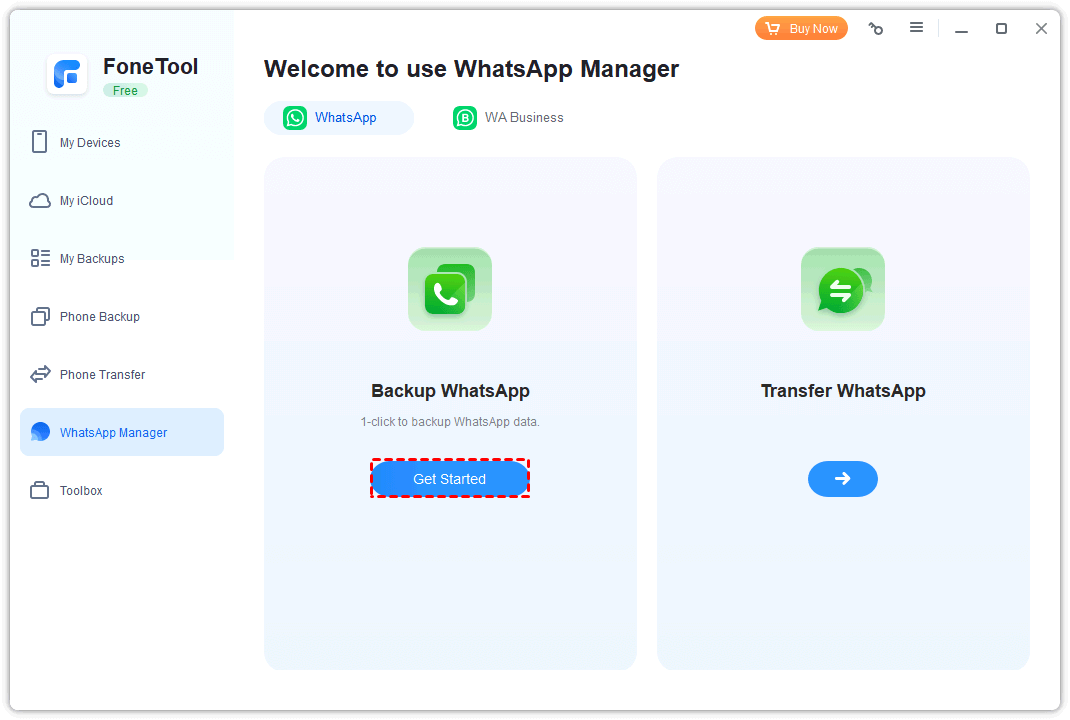This screenshot has height=720, width=1070.
Task: Click the FoneTool logo icon
Action: click(67, 75)
